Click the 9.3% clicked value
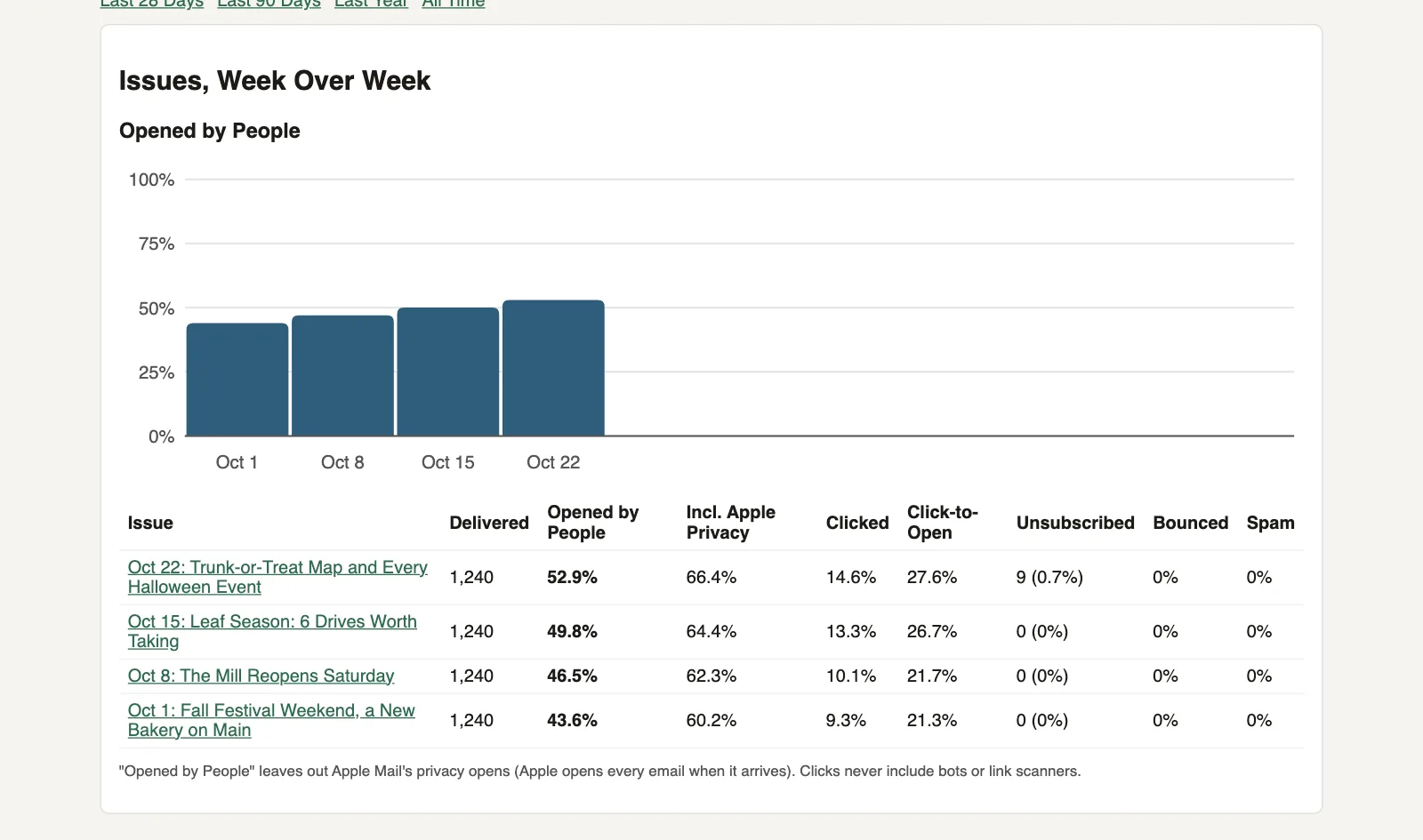 coord(846,720)
